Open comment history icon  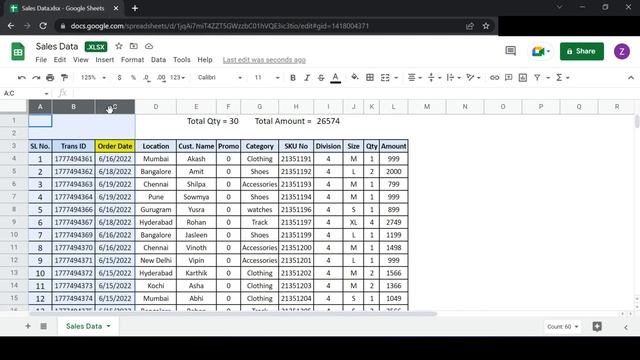pyautogui.click(x=511, y=51)
